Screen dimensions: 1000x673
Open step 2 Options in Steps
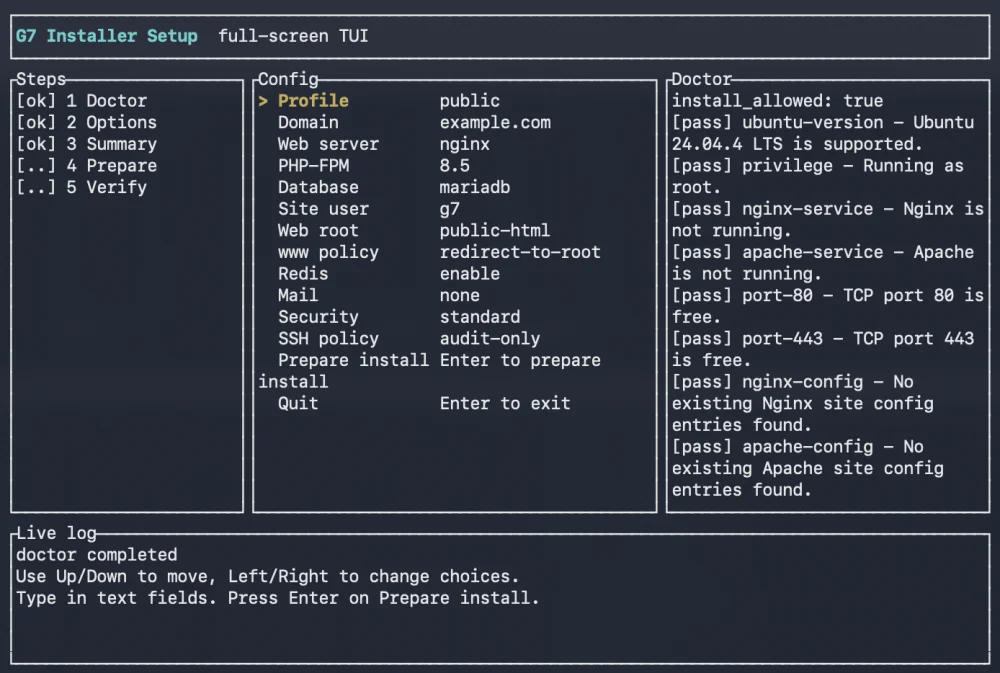pyautogui.click(x=87, y=122)
